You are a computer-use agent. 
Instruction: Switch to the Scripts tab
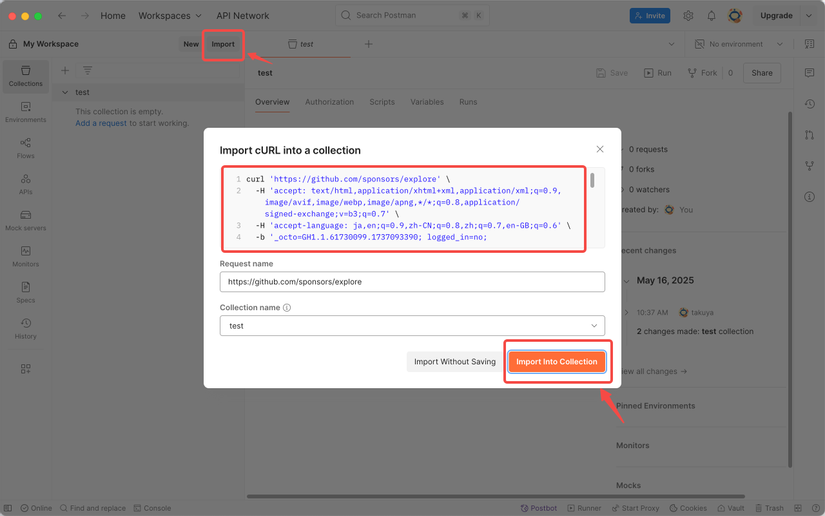pyautogui.click(x=382, y=102)
